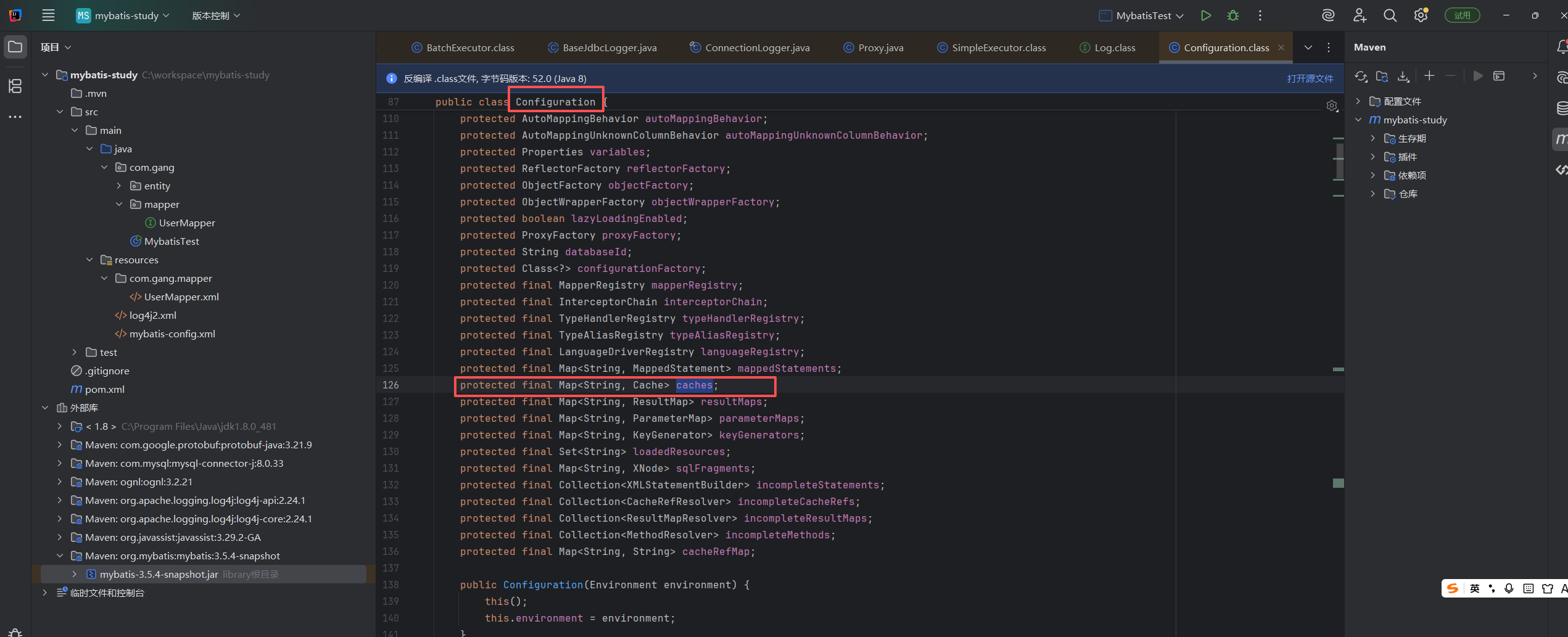1568x637 pixels.
Task: Close the Configuration.class tab
Action: [1281, 47]
